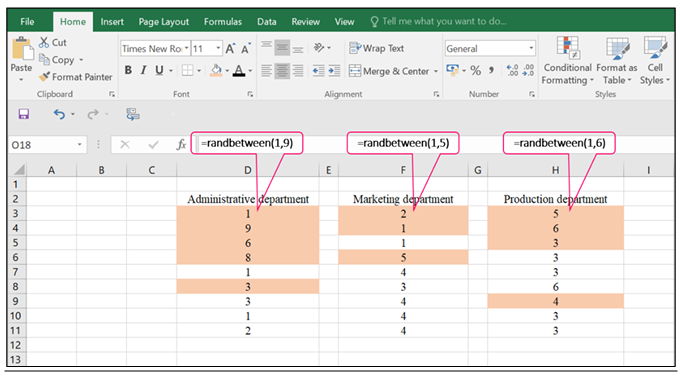Expand the General number format dropdown
The height and width of the screenshot is (377, 680).
531,48
